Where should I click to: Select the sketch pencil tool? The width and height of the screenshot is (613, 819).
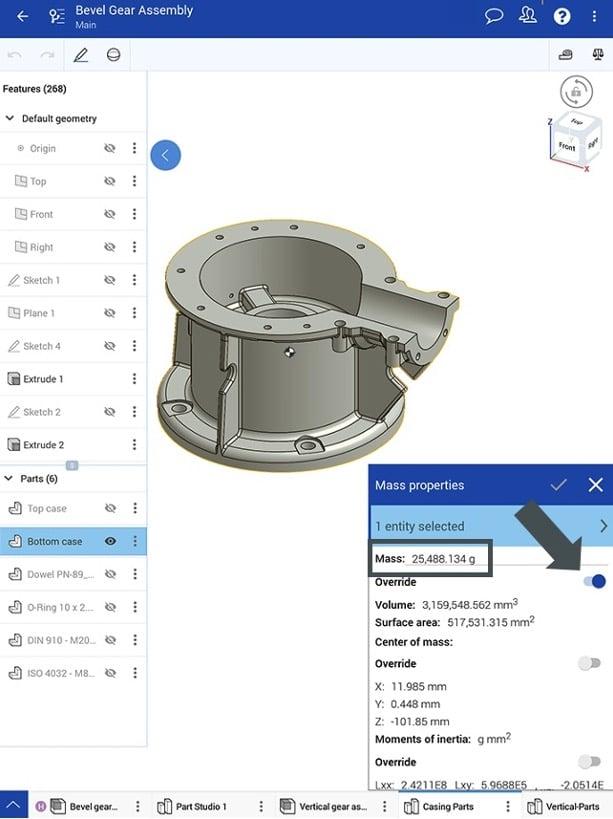81,55
